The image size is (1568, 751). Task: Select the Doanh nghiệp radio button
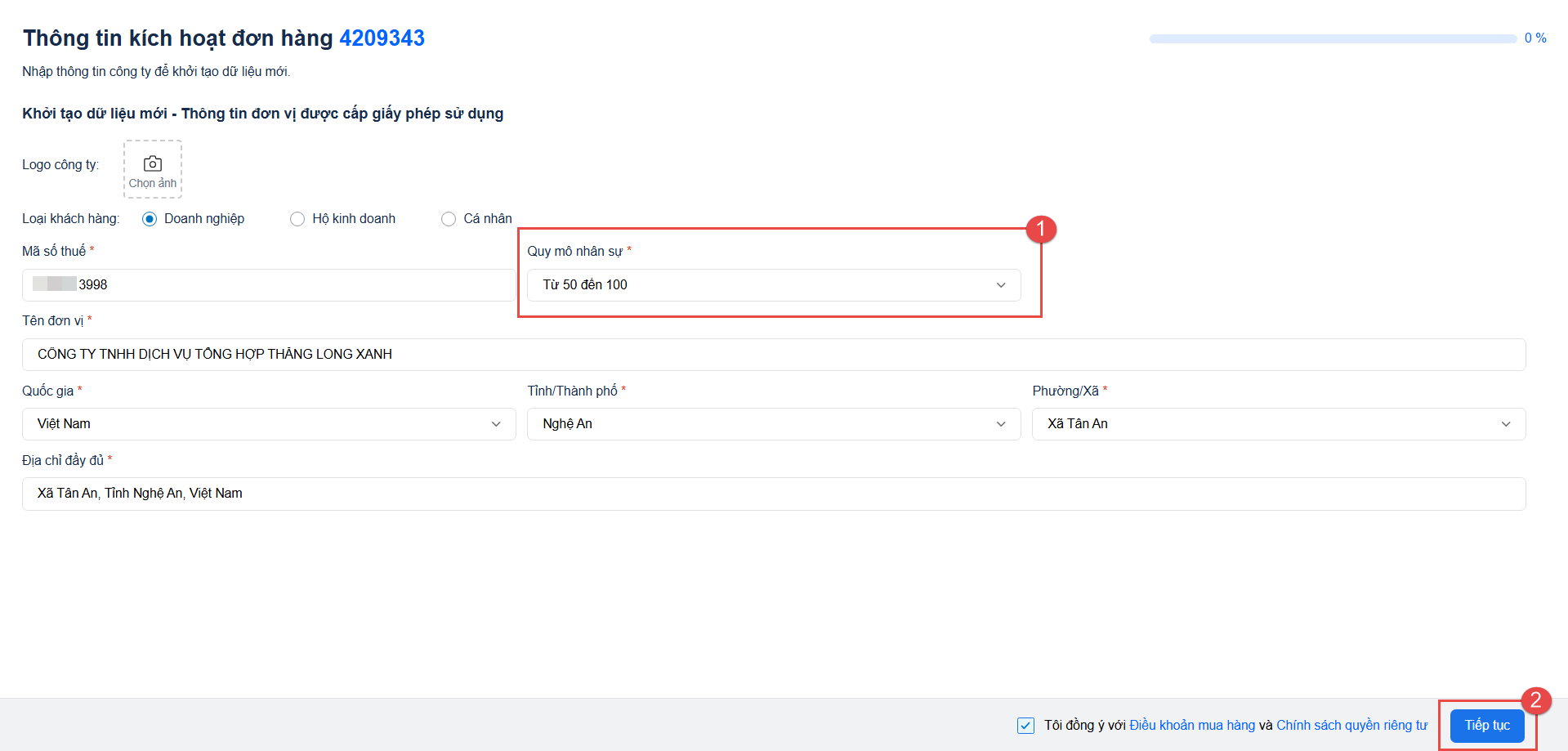(150, 219)
